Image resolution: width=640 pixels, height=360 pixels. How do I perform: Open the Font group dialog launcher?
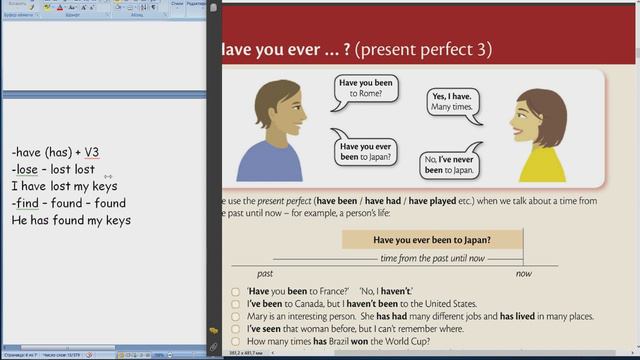(108, 15)
